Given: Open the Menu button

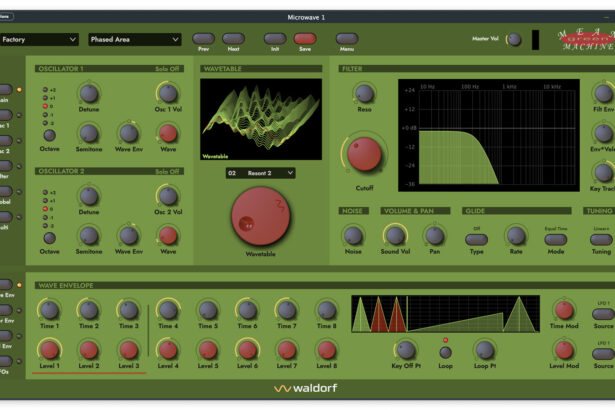Looking at the screenshot, I should point(347,38).
